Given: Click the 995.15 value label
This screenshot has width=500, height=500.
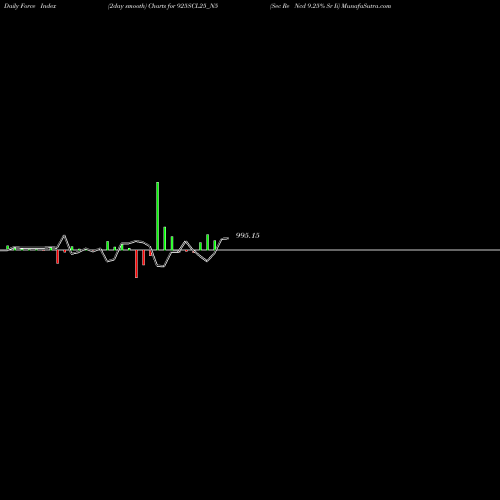Looking at the screenshot, I should [x=247, y=235].
